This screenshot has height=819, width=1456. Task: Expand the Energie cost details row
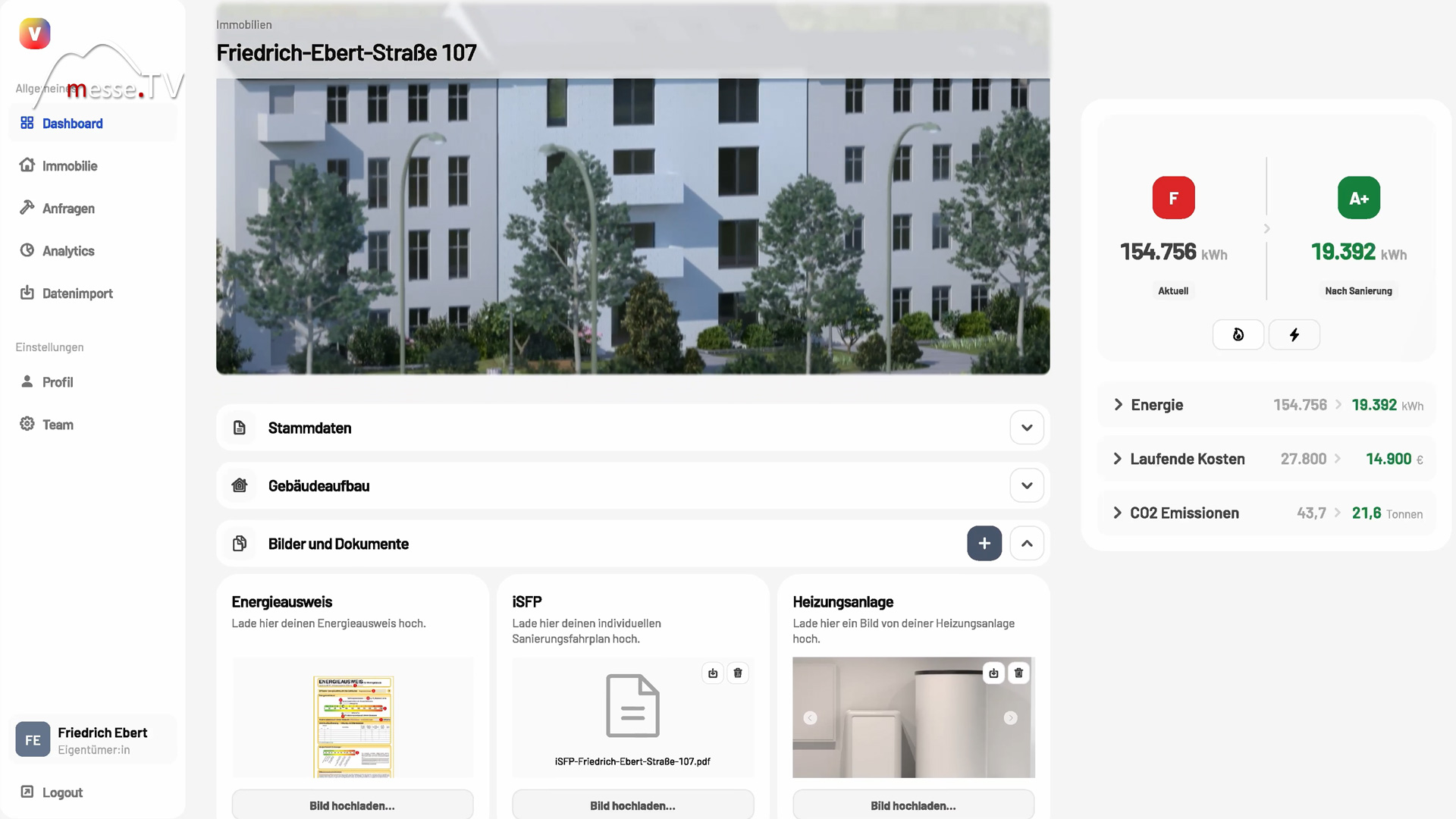point(1118,404)
